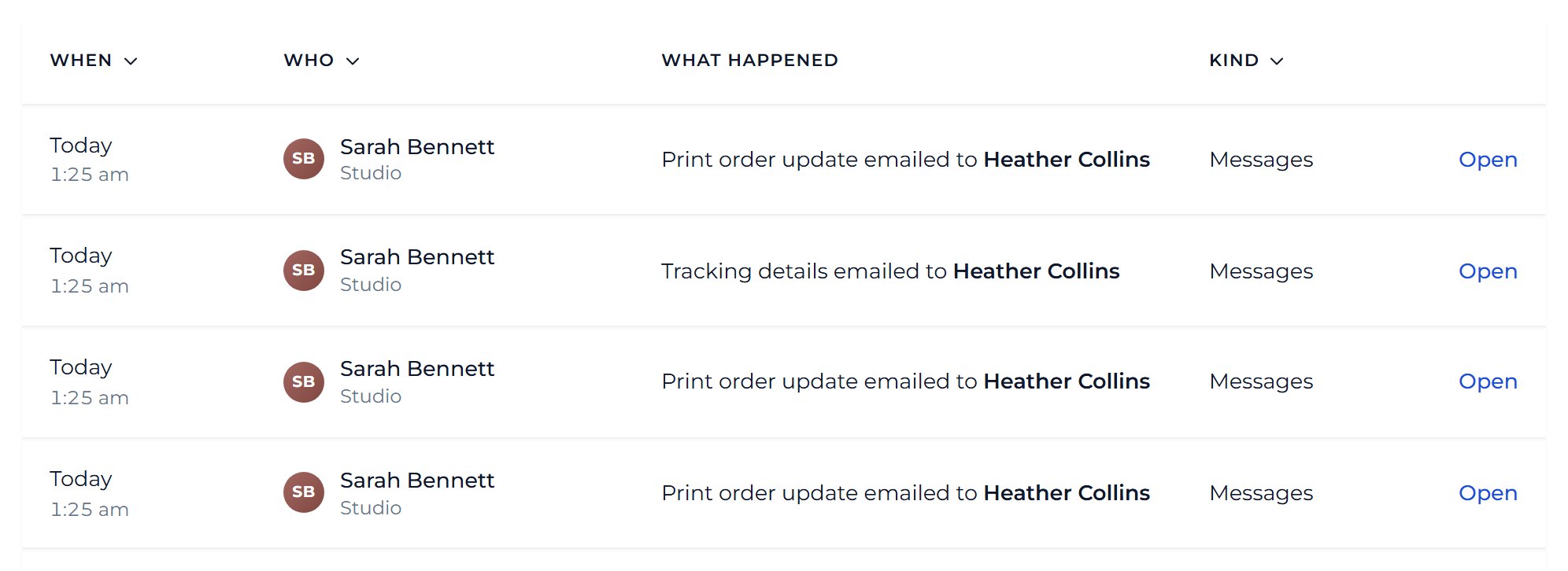The width and height of the screenshot is (1568, 571).
Task: Click the WHAT HAPPENED column header
Action: click(x=749, y=61)
